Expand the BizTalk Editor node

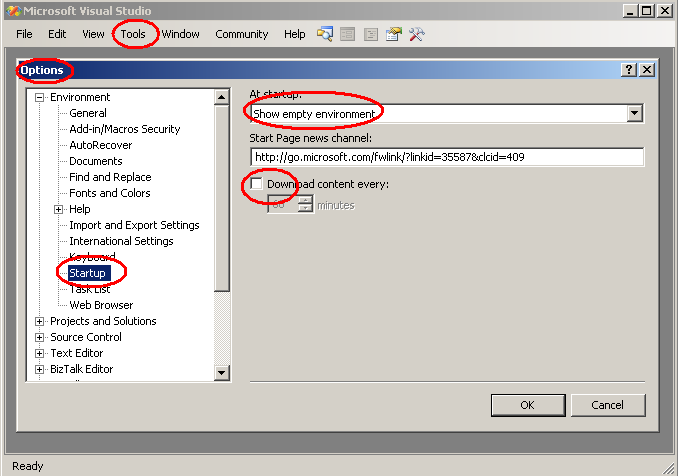tap(39, 369)
